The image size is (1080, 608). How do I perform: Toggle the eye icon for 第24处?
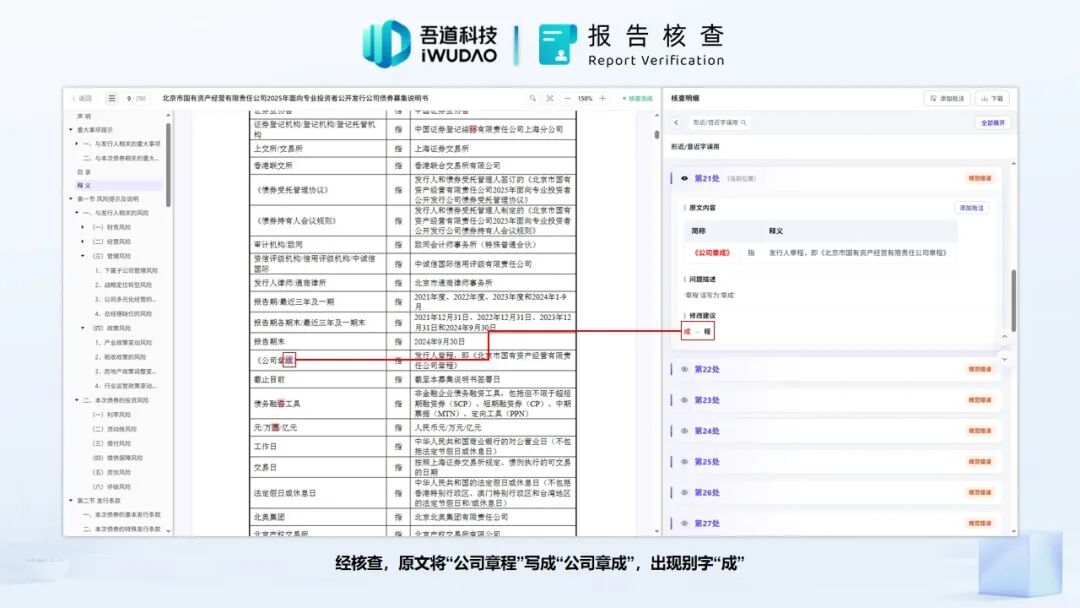click(685, 431)
